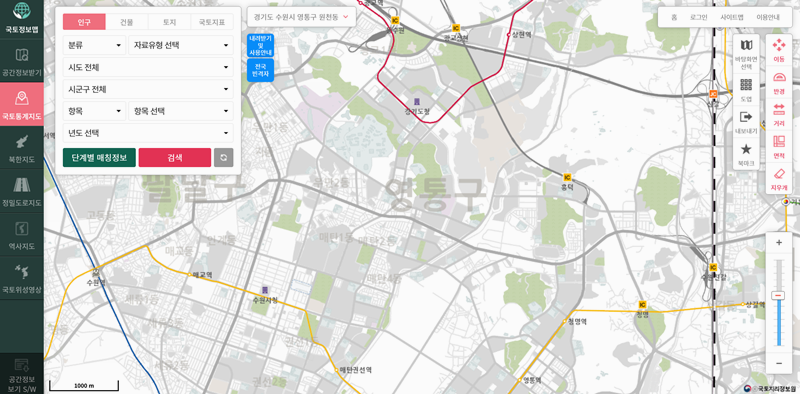
Task: Switch to the 토지 tab
Action: [169, 22]
